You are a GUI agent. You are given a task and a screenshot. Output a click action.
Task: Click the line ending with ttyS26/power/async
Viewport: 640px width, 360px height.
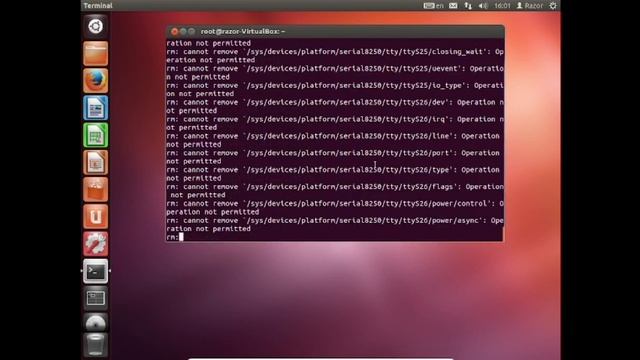click(x=335, y=220)
